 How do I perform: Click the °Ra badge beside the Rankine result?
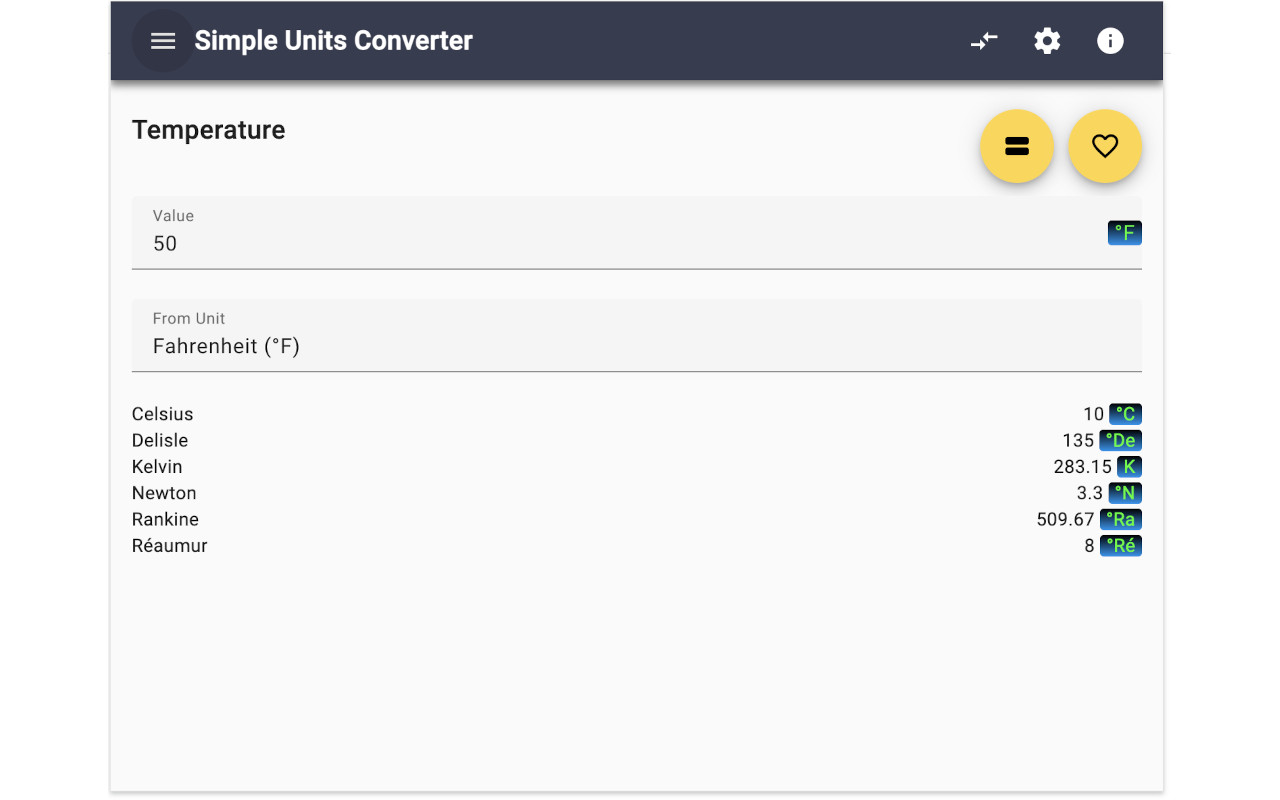coord(1120,519)
